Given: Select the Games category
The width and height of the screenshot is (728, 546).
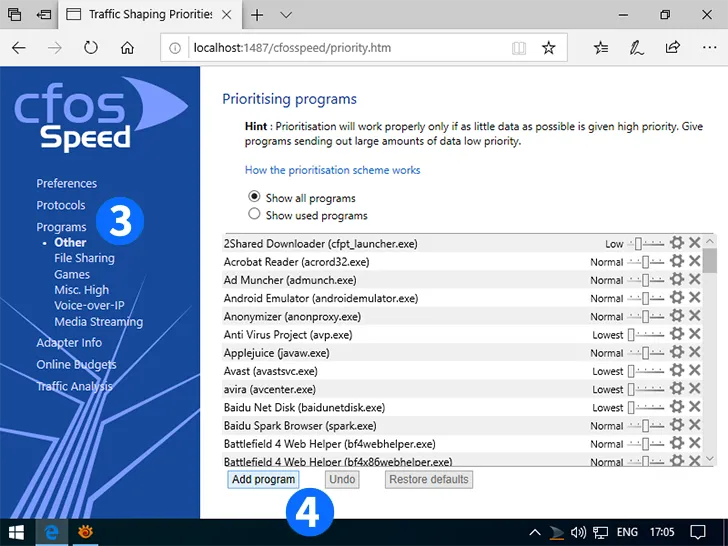Looking at the screenshot, I should click(x=72, y=274).
